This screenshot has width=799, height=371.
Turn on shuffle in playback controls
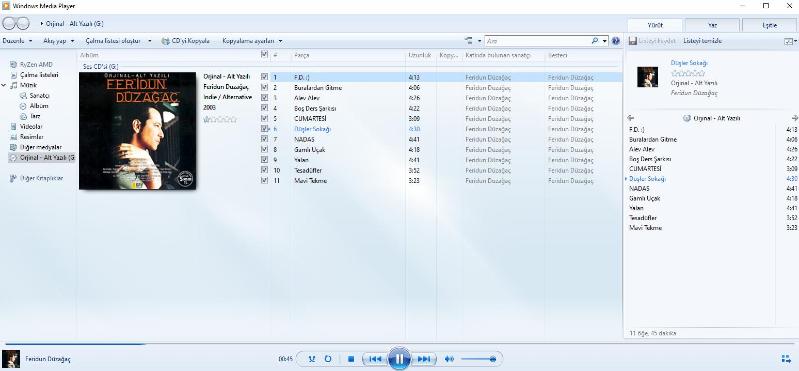pyautogui.click(x=312, y=359)
